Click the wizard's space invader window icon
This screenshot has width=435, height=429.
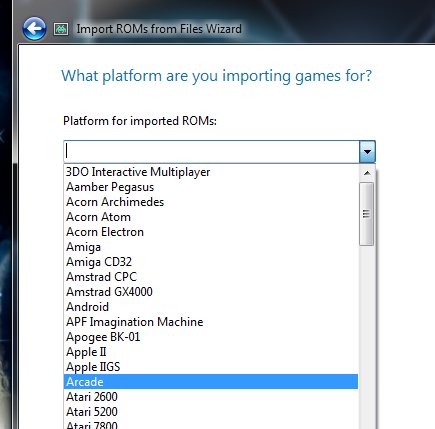[61, 29]
